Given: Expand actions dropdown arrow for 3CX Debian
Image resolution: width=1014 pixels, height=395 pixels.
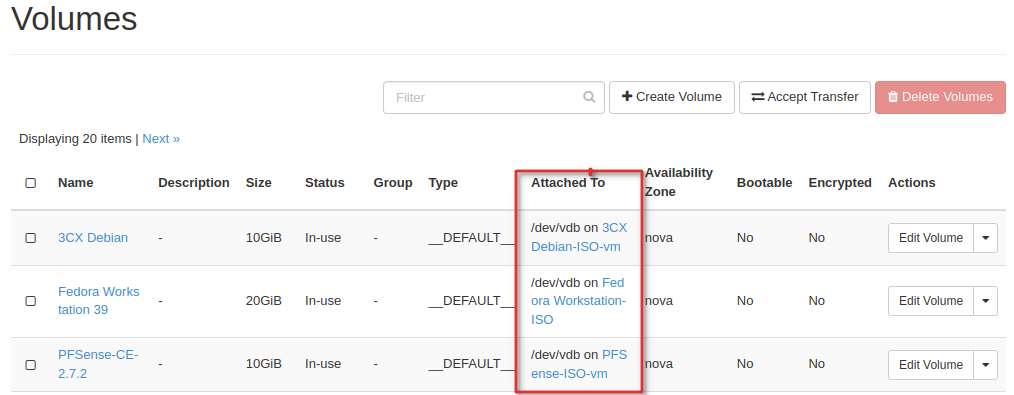Looking at the screenshot, I should click(986, 237).
